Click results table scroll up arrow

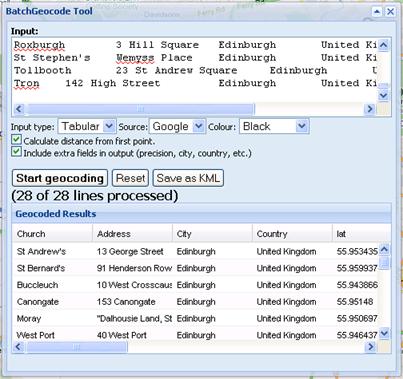coord(384,249)
